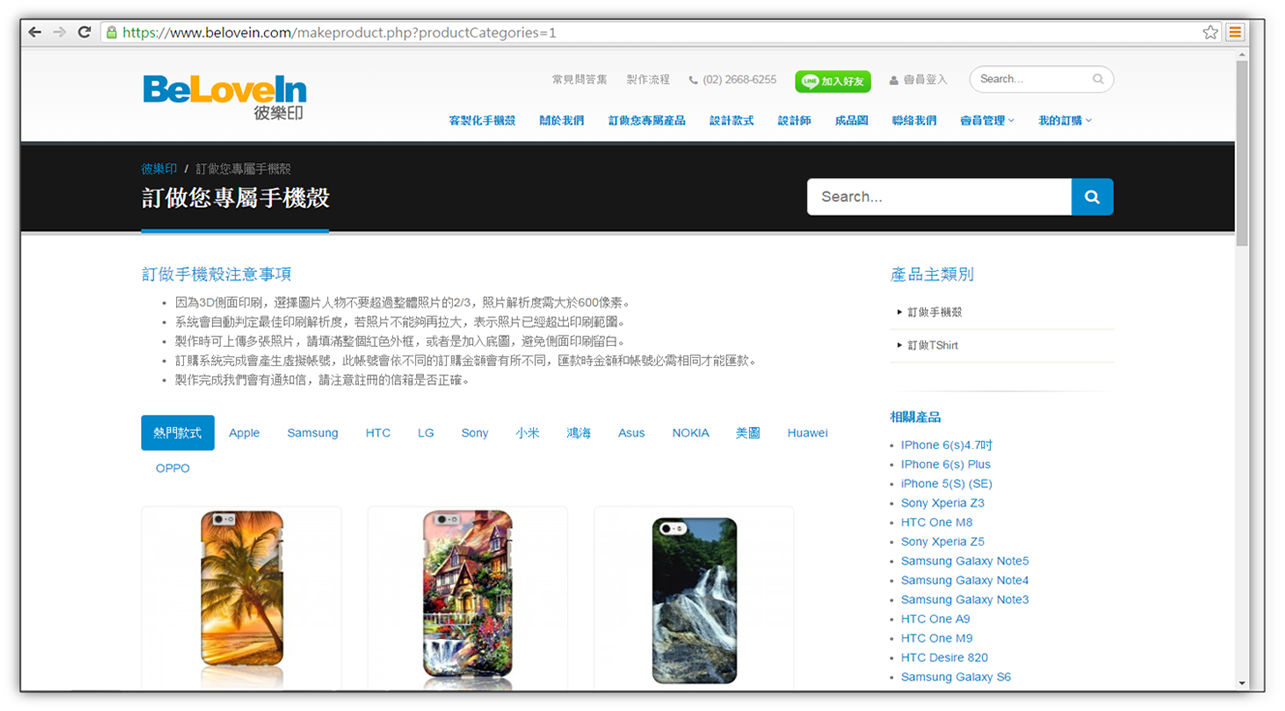Open iPhone 5(S) (SE) related product
1285x711 pixels.
[947, 483]
